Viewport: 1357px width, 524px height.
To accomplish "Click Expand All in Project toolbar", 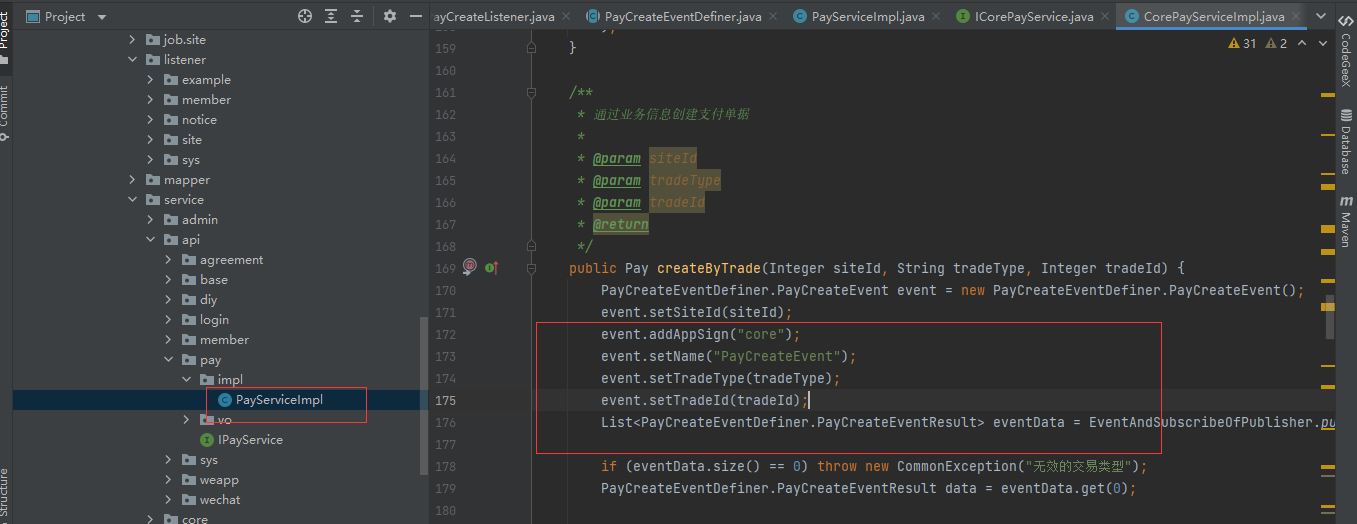I will coord(331,16).
